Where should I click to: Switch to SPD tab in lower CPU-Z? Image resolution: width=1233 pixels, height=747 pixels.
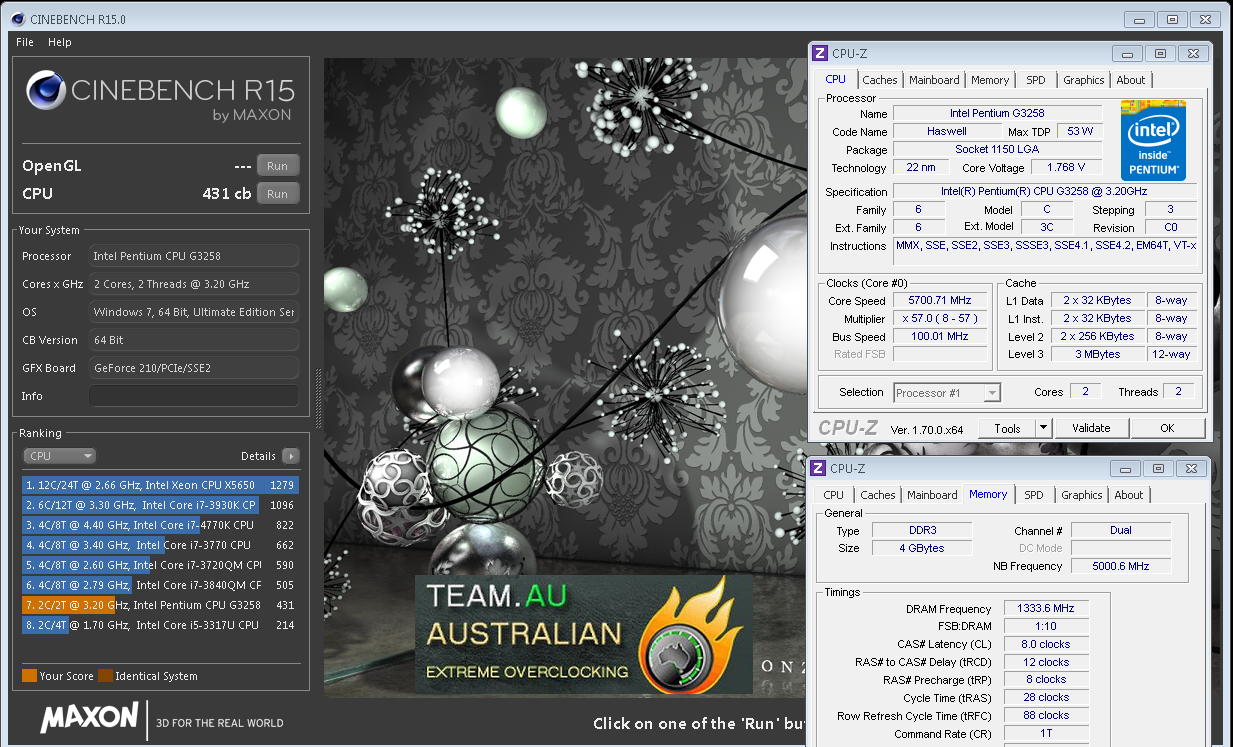tap(1034, 495)
